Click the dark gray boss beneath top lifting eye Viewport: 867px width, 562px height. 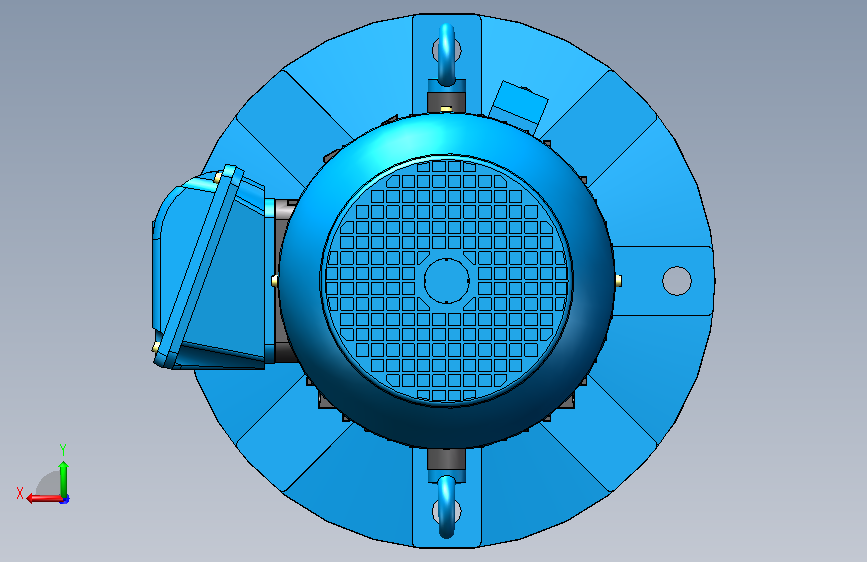[447, 103]
